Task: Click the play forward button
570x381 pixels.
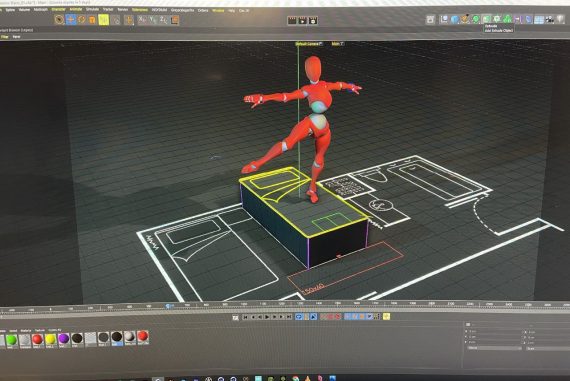Action: 268,317
